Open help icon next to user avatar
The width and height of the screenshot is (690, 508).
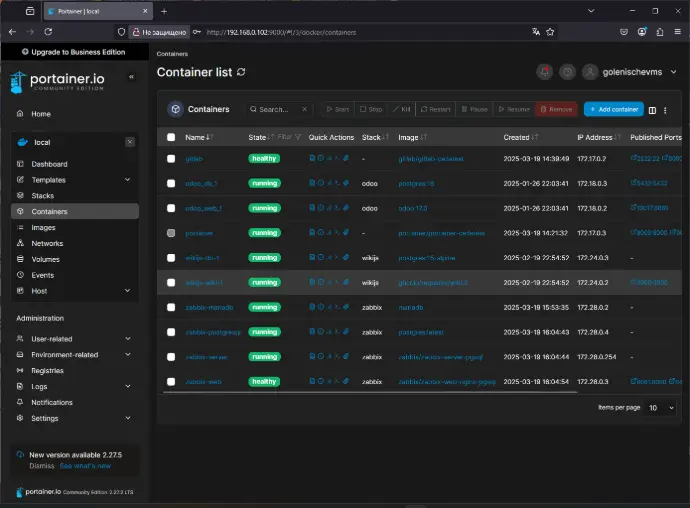(x=567, y=72)
